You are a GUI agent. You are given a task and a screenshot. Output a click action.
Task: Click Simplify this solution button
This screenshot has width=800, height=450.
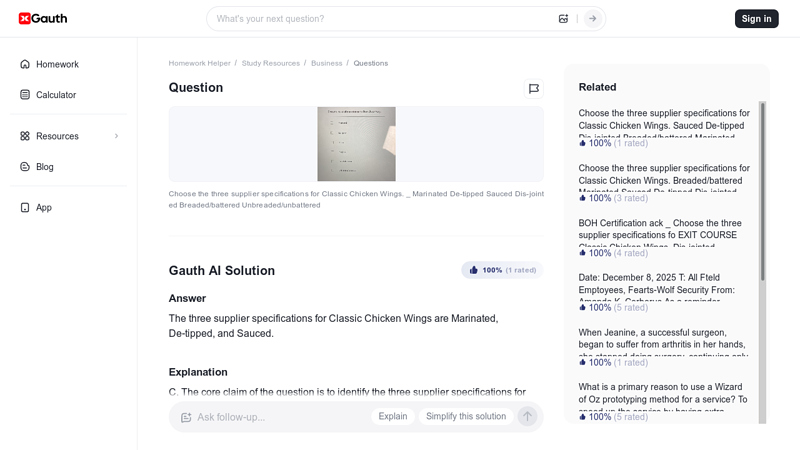coord(466,416)
